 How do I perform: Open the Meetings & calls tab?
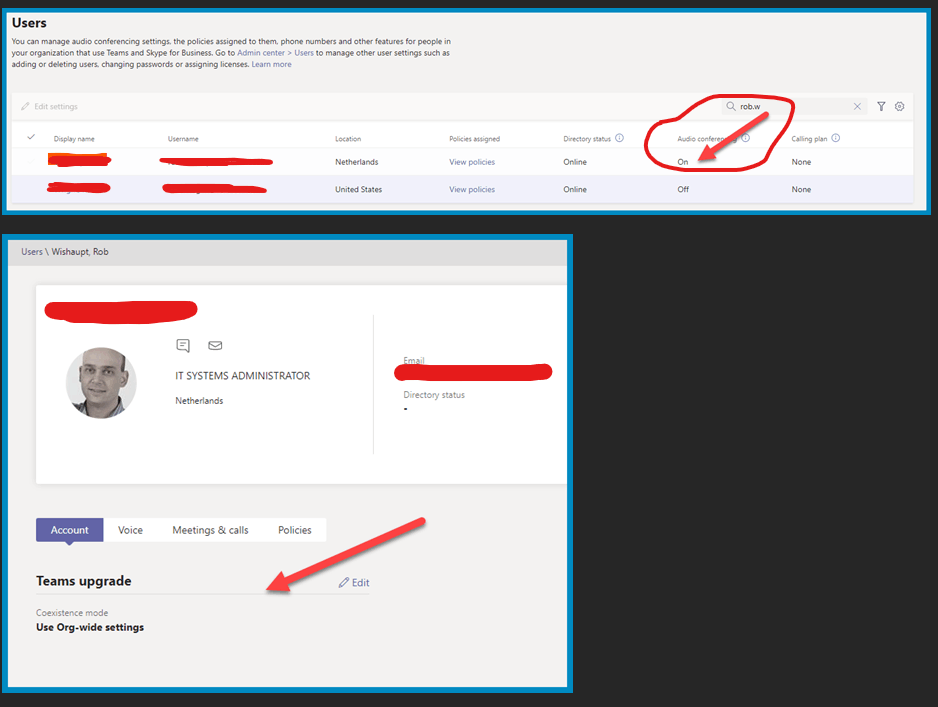[211, 530]
